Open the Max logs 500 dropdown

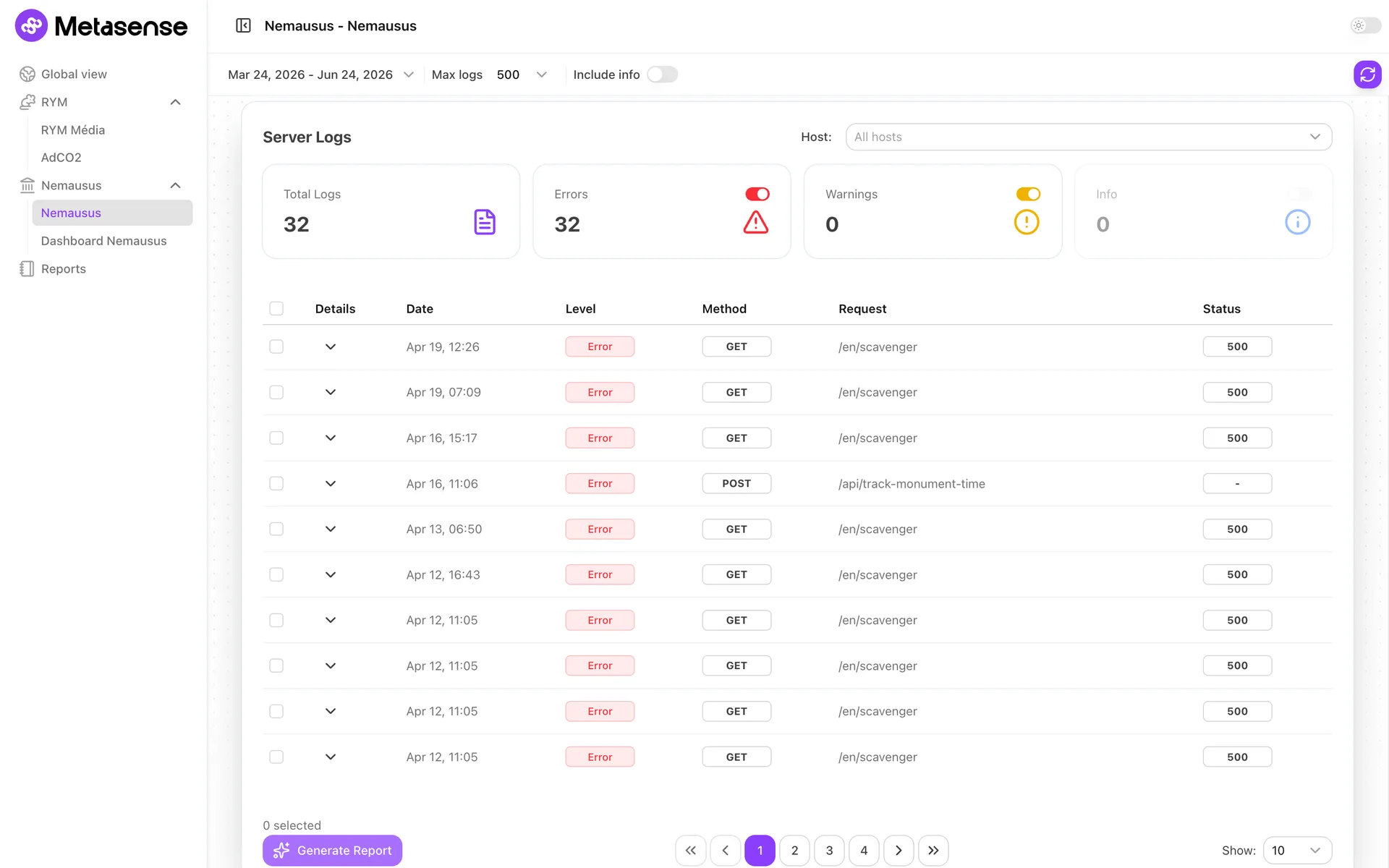pos(522,75)
